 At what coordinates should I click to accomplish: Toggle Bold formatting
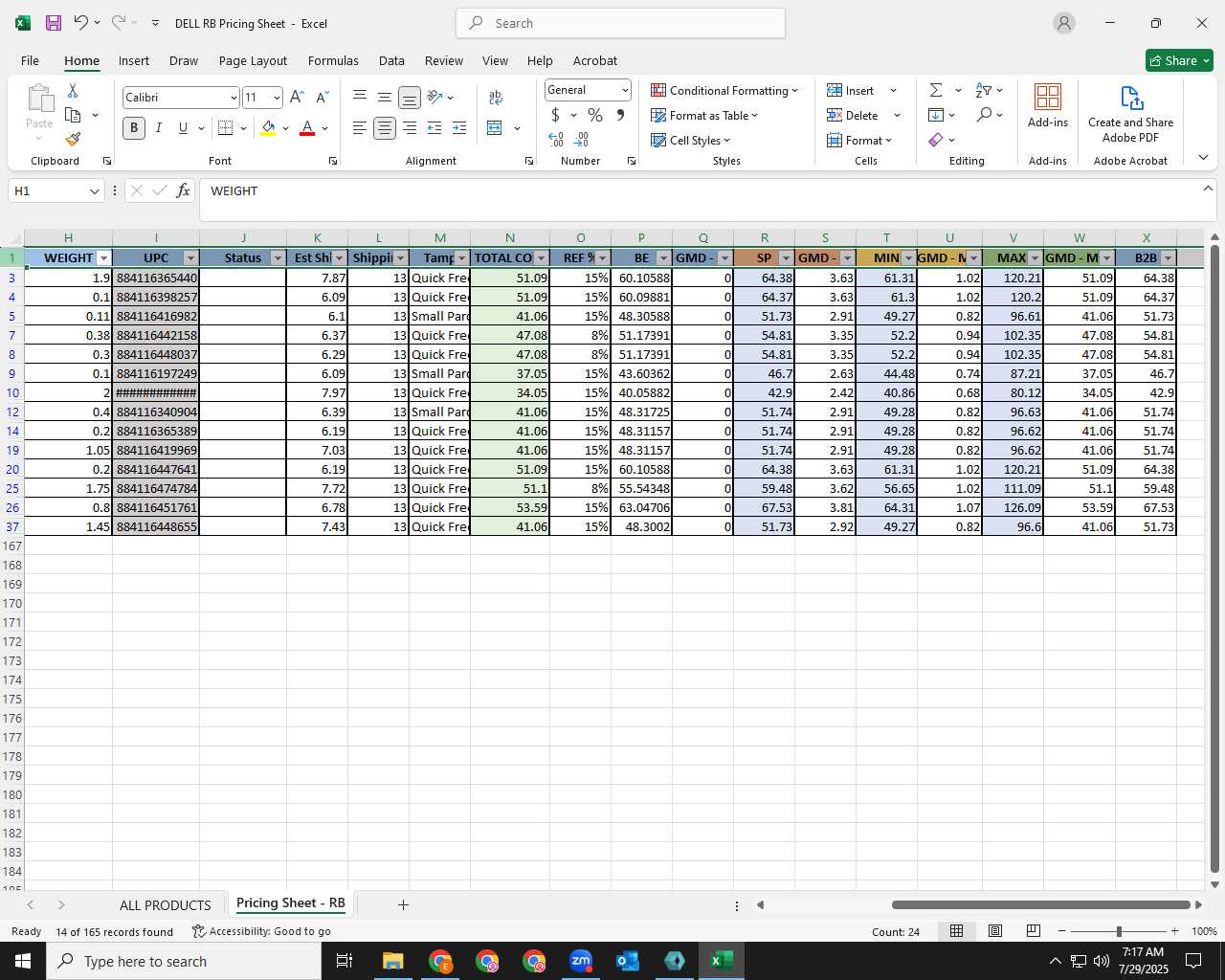coord(134,128)
